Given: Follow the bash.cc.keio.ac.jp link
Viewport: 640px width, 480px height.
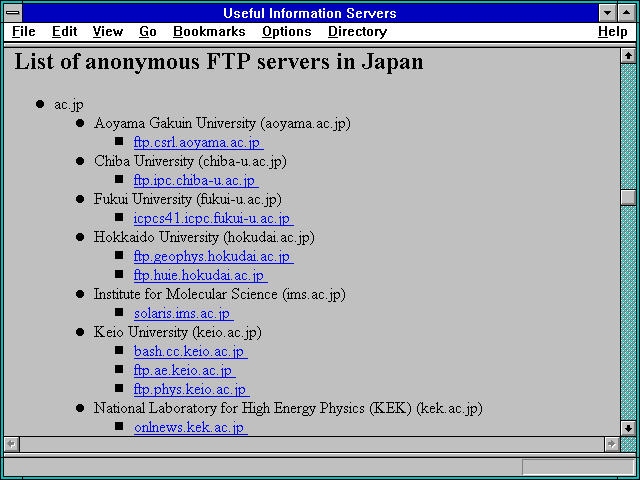Looking at the screenshot, I should pos(191,351).
